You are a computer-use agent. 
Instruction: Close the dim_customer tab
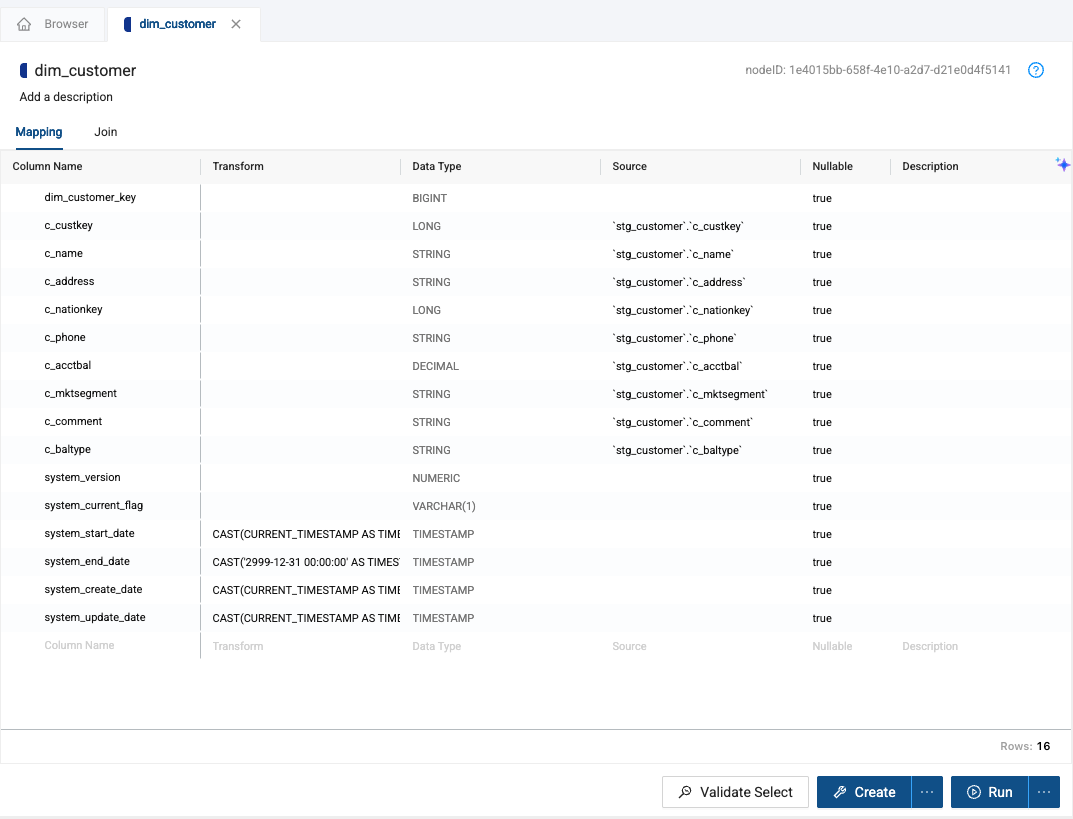click(236, 24)
